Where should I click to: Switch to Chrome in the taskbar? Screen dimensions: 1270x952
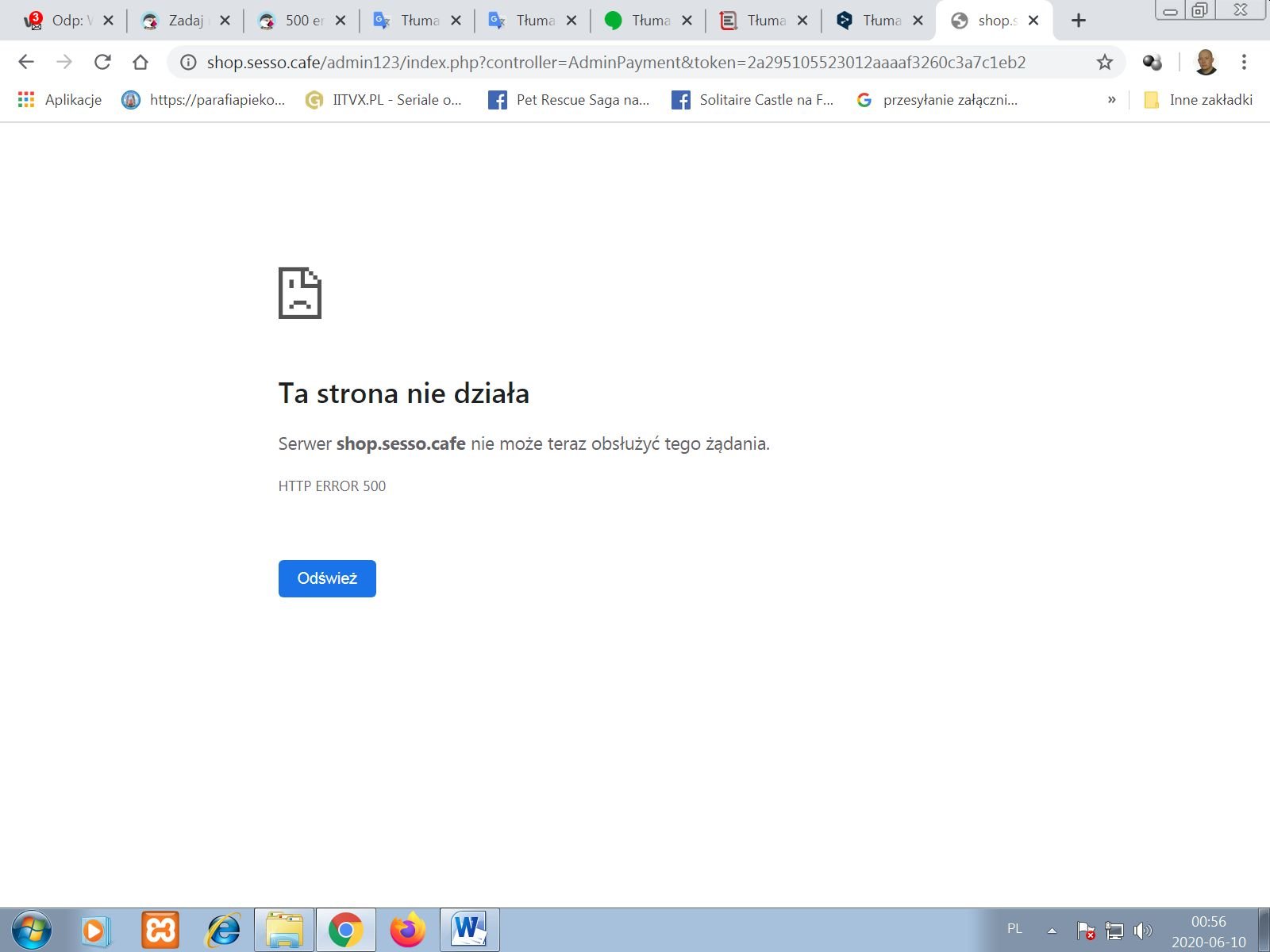pyautogui.click(x=346, y=930)
